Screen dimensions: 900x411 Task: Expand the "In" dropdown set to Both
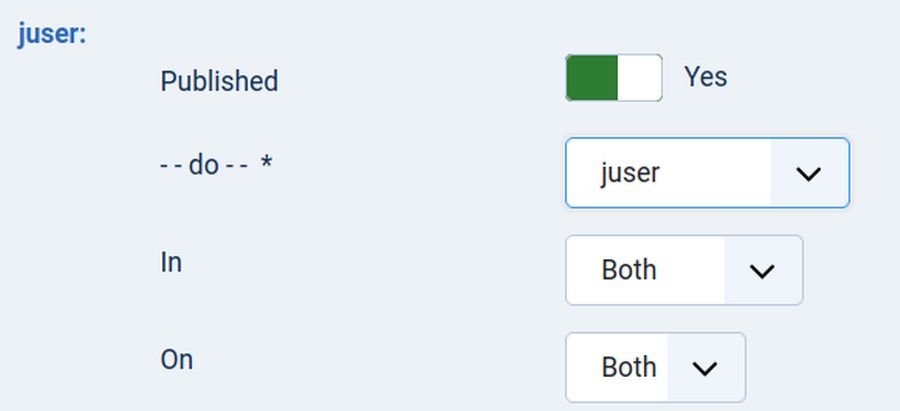(x=684, y=270)
